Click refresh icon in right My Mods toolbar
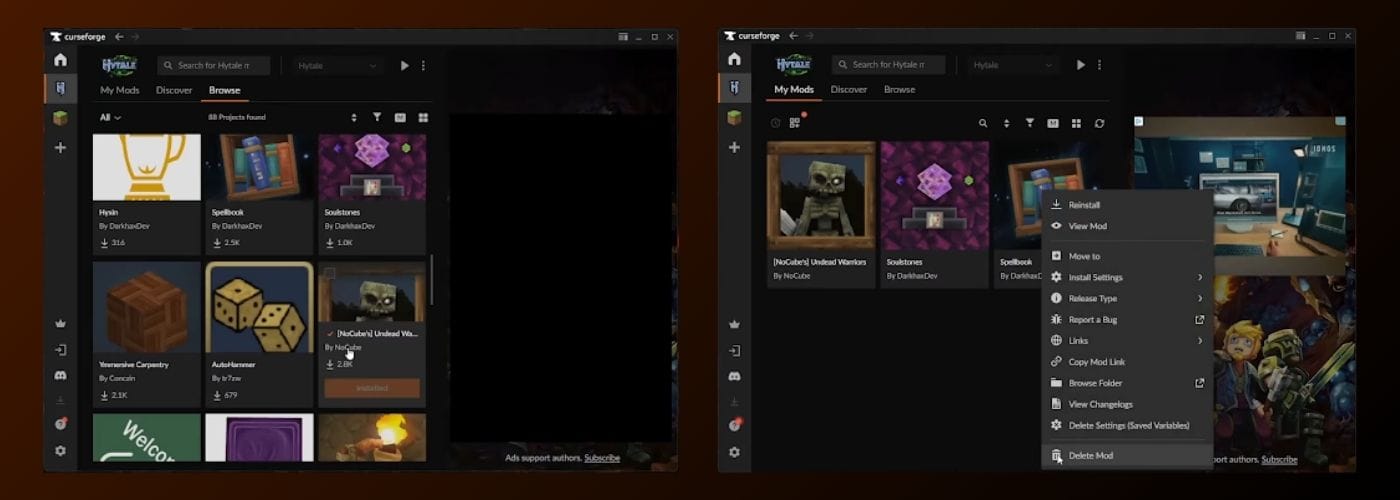This screenshot has height=500, width=1400. (1099, 123)
